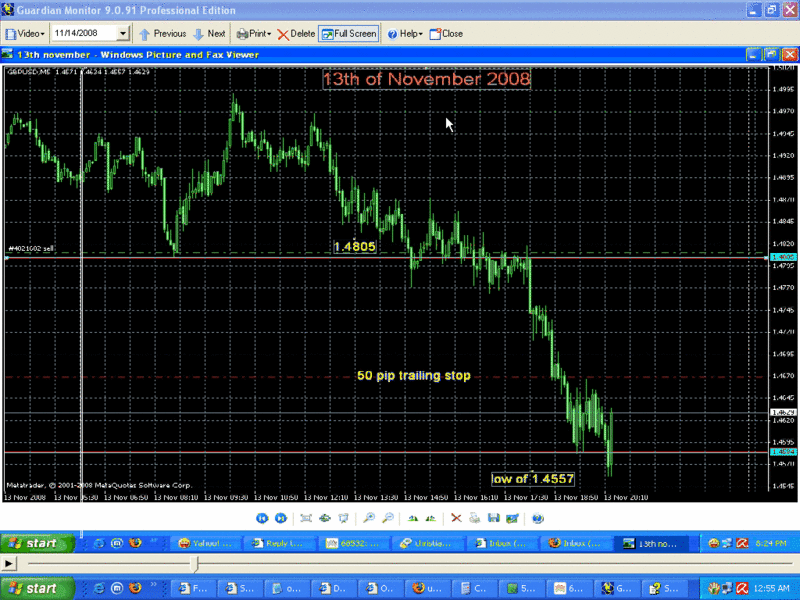Viewport: 800px width, 600px height.
Task: Expand the date picker showing 11/14/2008
Action: (x=123, y=34)
